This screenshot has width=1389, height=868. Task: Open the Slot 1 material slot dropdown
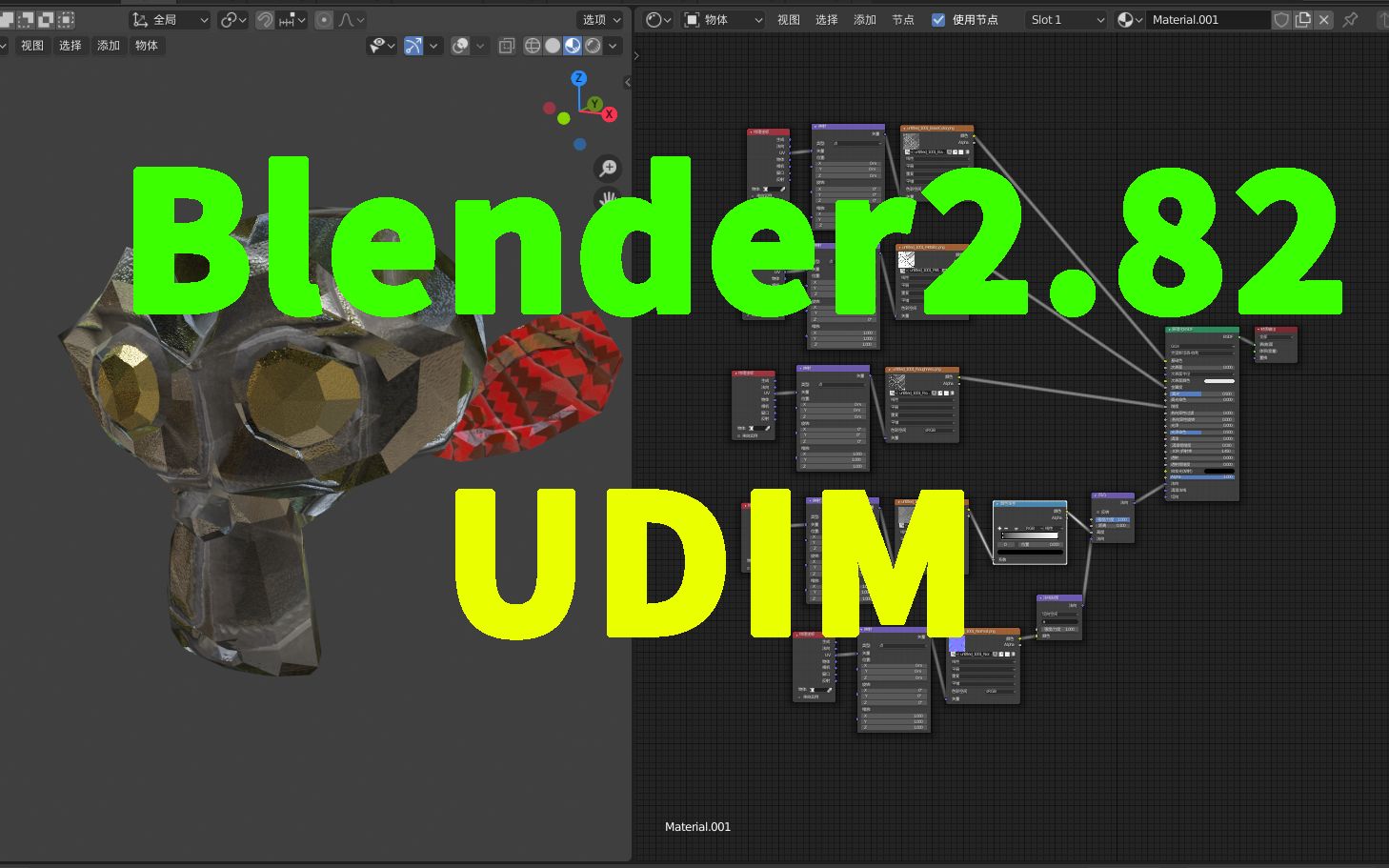[x=1066, y=19]
